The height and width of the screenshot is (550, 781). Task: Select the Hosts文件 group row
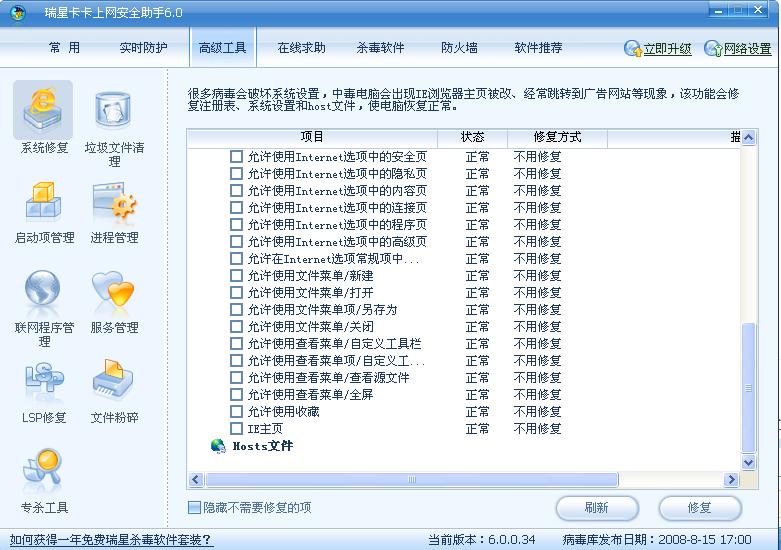point(262,446)
